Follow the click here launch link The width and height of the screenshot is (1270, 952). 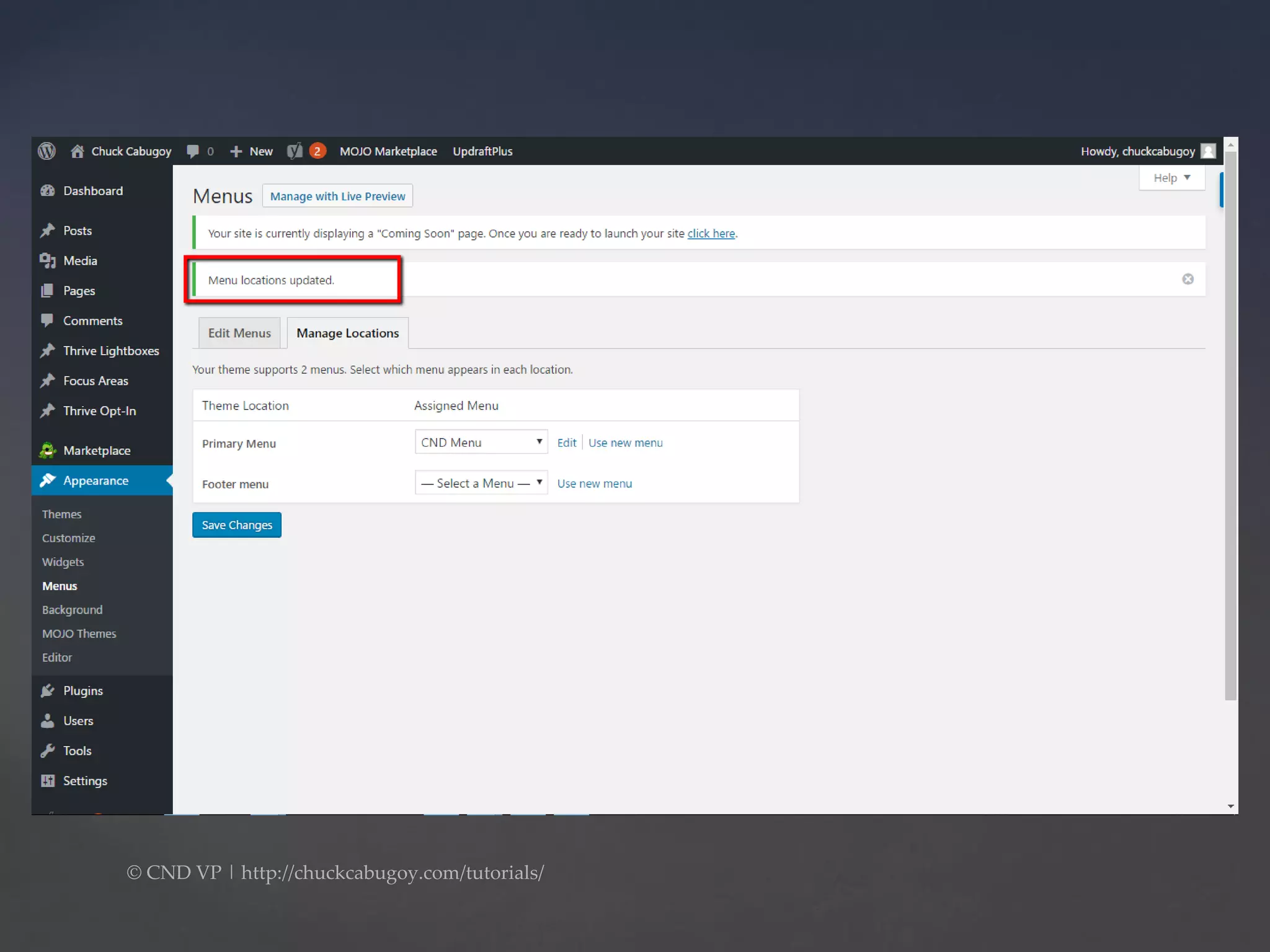point(711,233)
